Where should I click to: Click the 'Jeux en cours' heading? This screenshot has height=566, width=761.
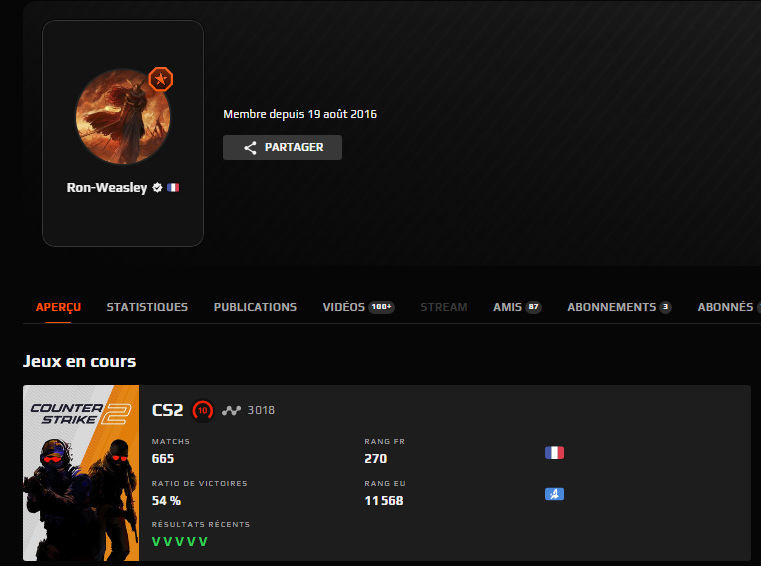(x=80, y=361)
